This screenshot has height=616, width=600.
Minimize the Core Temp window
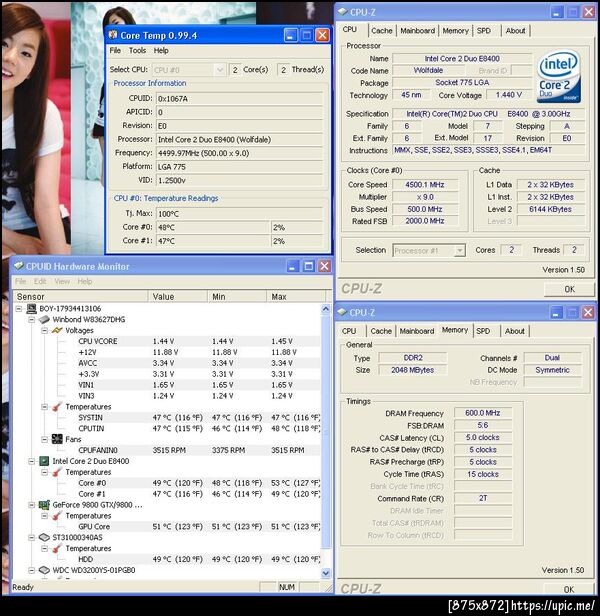291,35
